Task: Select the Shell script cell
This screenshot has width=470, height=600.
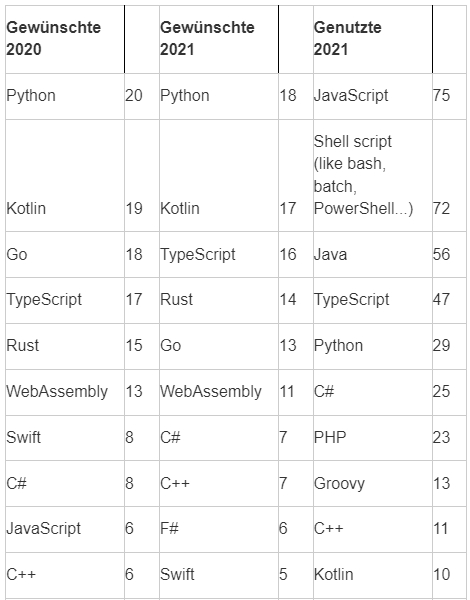Action: (x=372, y=176)
